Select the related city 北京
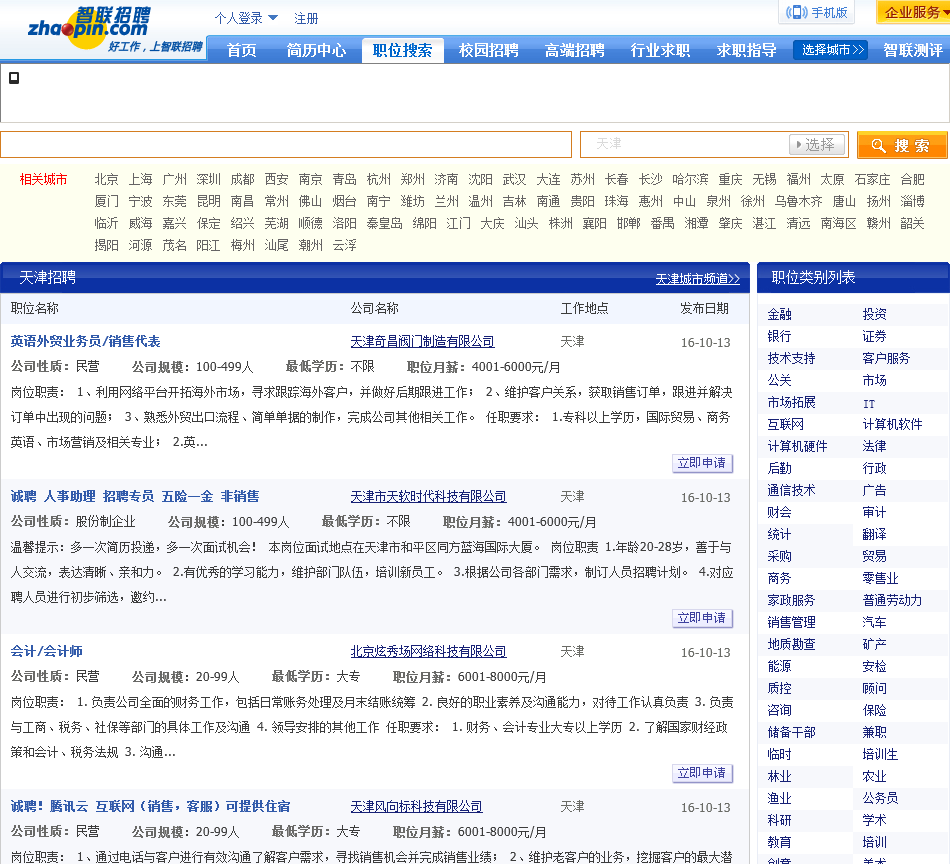 coord(106,179)
